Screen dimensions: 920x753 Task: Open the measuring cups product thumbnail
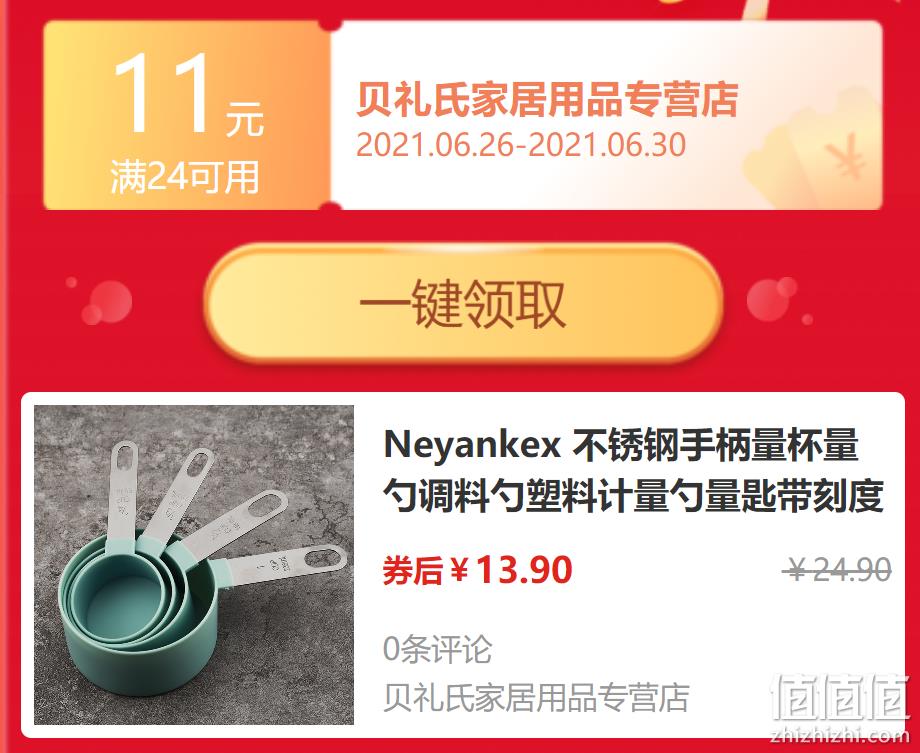pyautogui.click(x=194, y=565)
